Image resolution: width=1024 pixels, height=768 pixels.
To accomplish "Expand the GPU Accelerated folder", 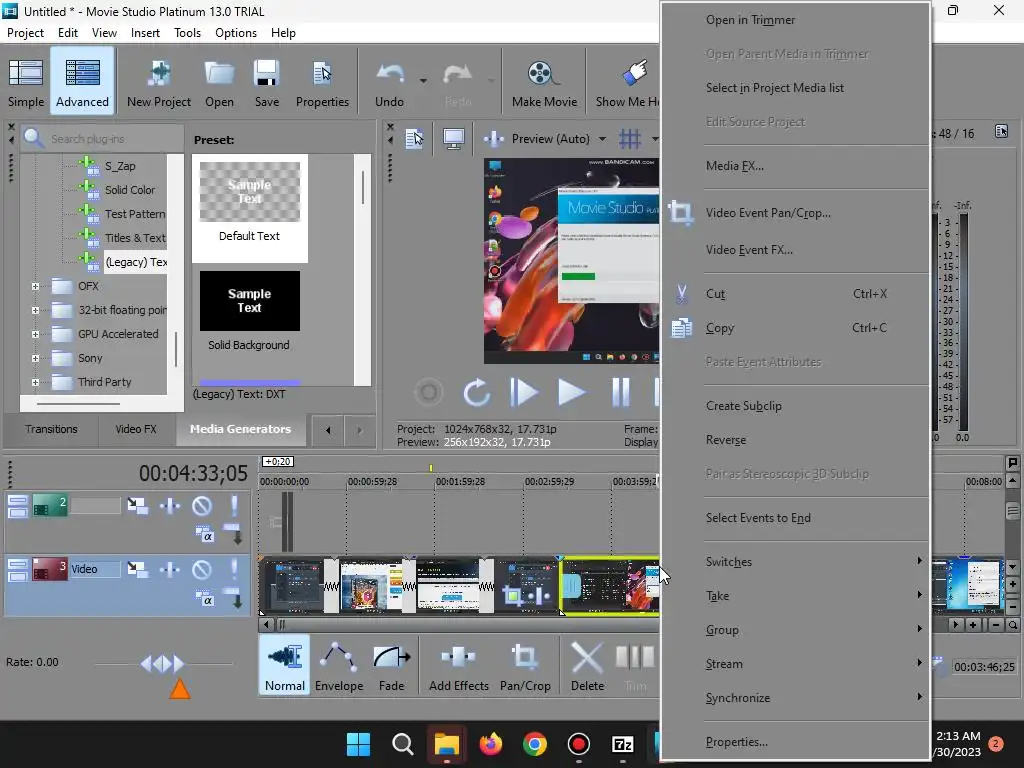I will click(35, 334).
